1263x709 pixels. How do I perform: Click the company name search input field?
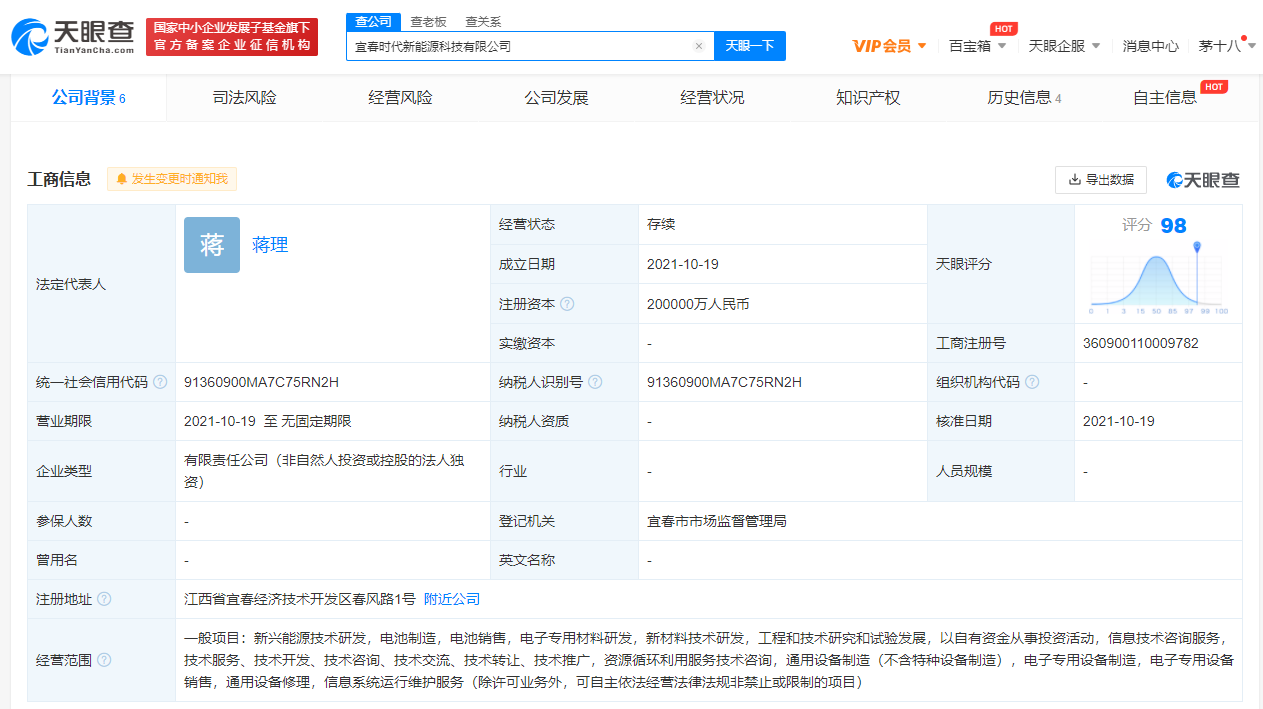click(520, 46)
